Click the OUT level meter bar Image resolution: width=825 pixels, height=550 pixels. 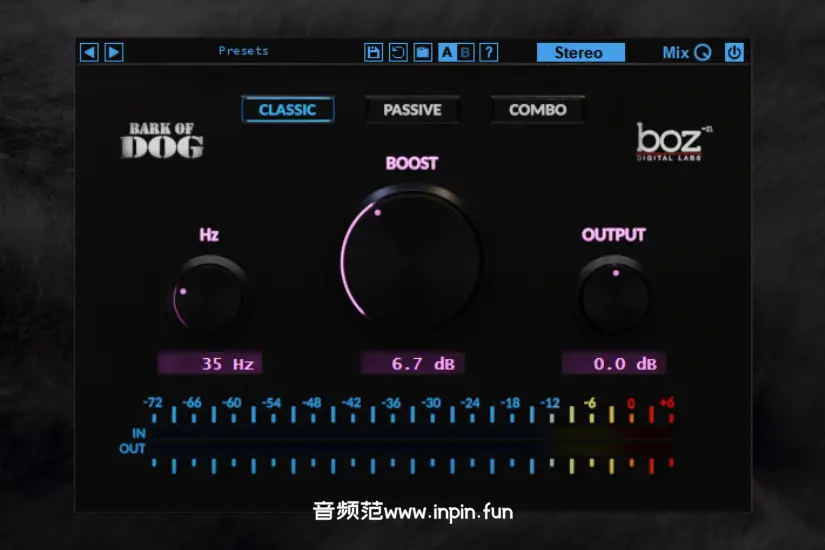click(413, 448)
